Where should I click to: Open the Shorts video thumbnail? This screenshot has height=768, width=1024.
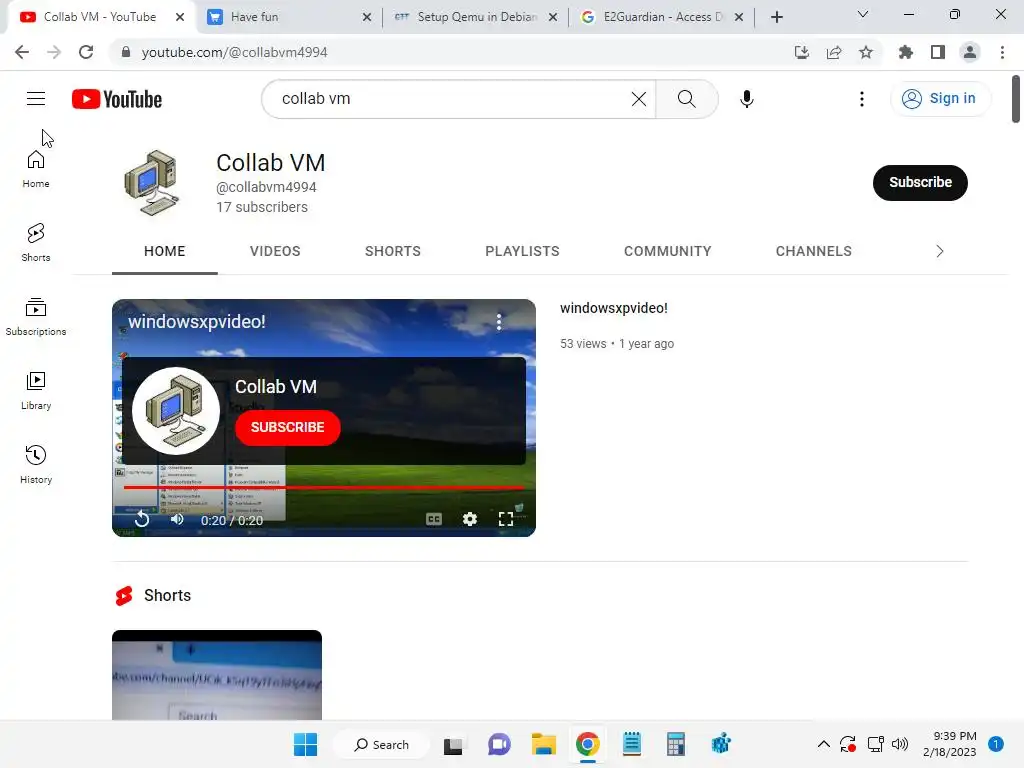pos(217,675)
